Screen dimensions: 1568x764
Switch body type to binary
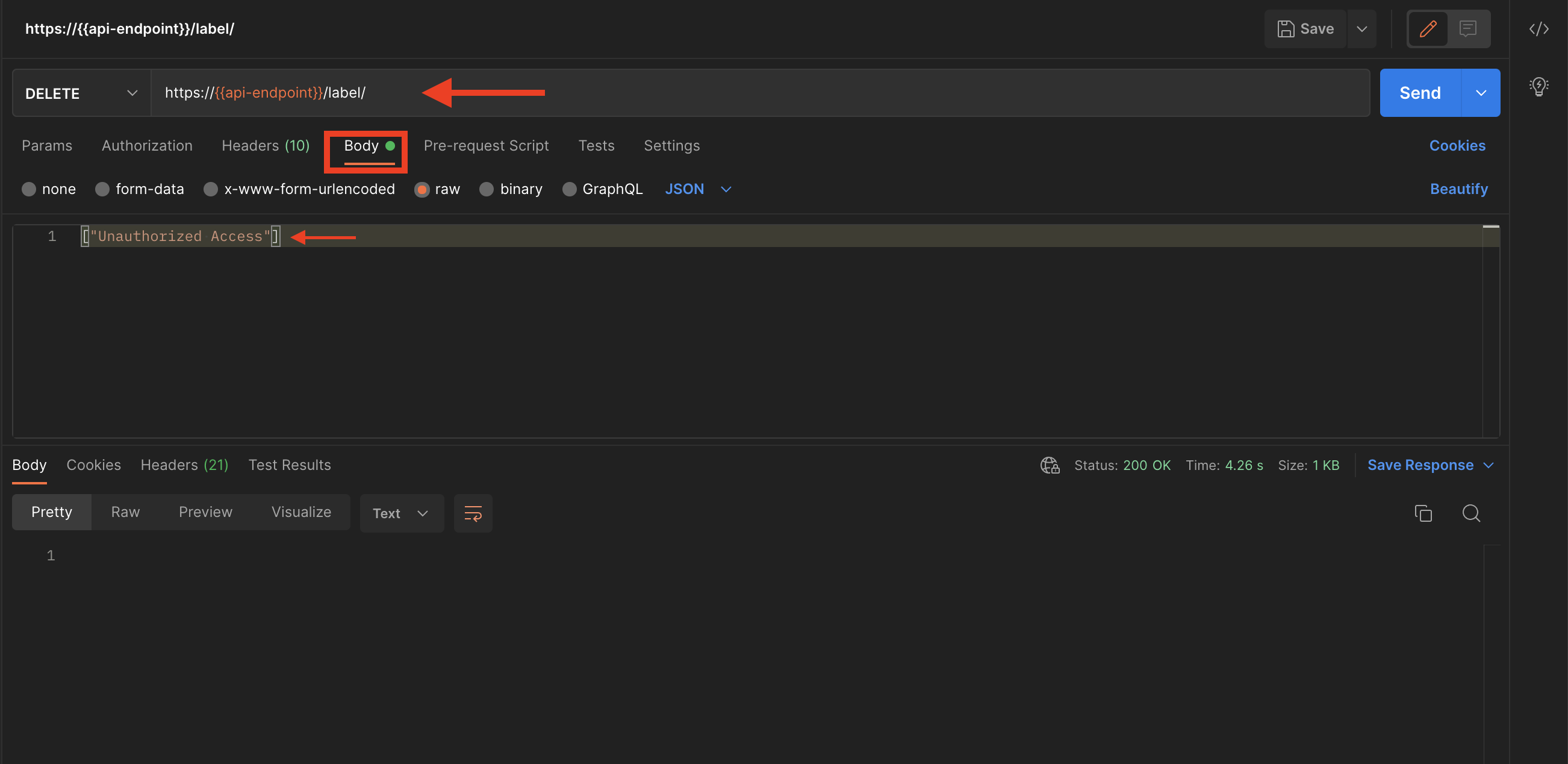point(487,189)
